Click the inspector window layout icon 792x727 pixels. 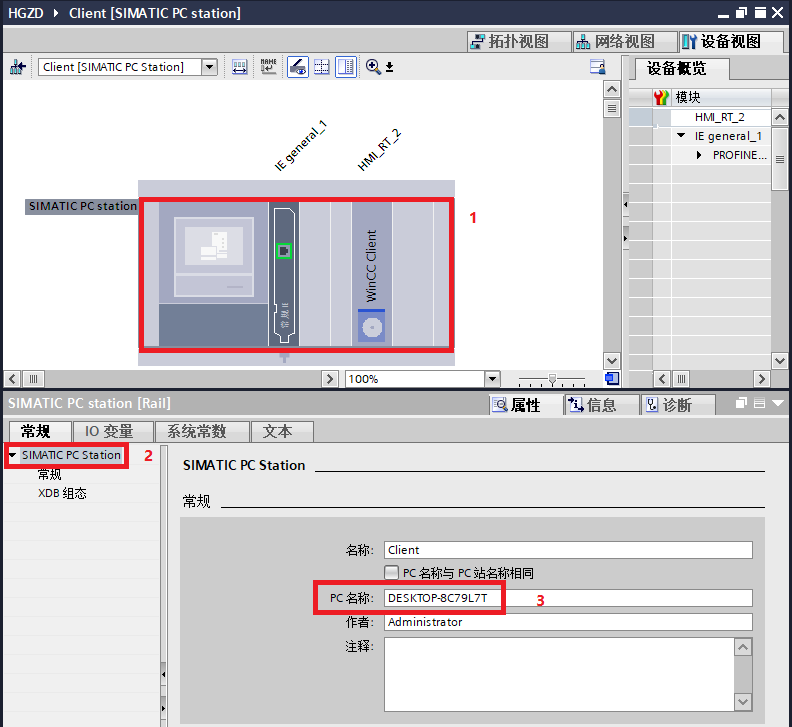click(759, 403)
